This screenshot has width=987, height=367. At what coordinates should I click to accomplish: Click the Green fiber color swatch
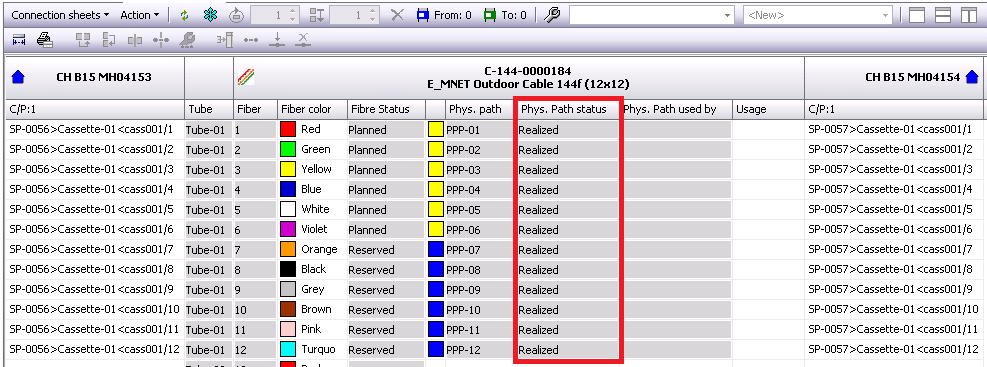(288, 150)
